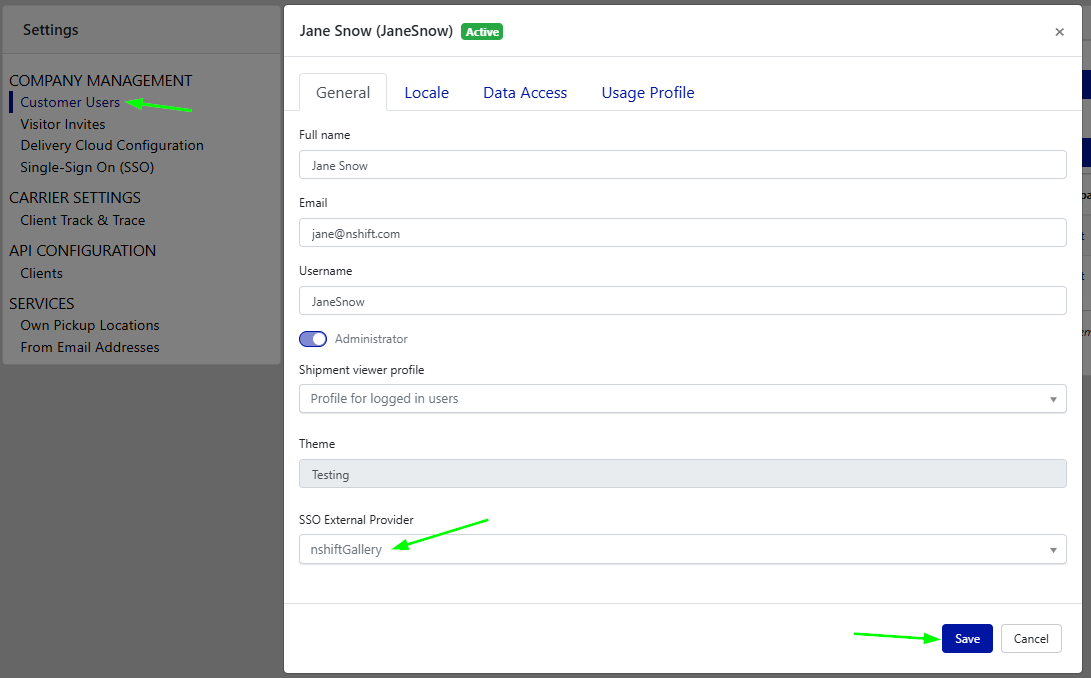Open Customer Users in the sidebar
1091x678 pixels.
(70, 102)
